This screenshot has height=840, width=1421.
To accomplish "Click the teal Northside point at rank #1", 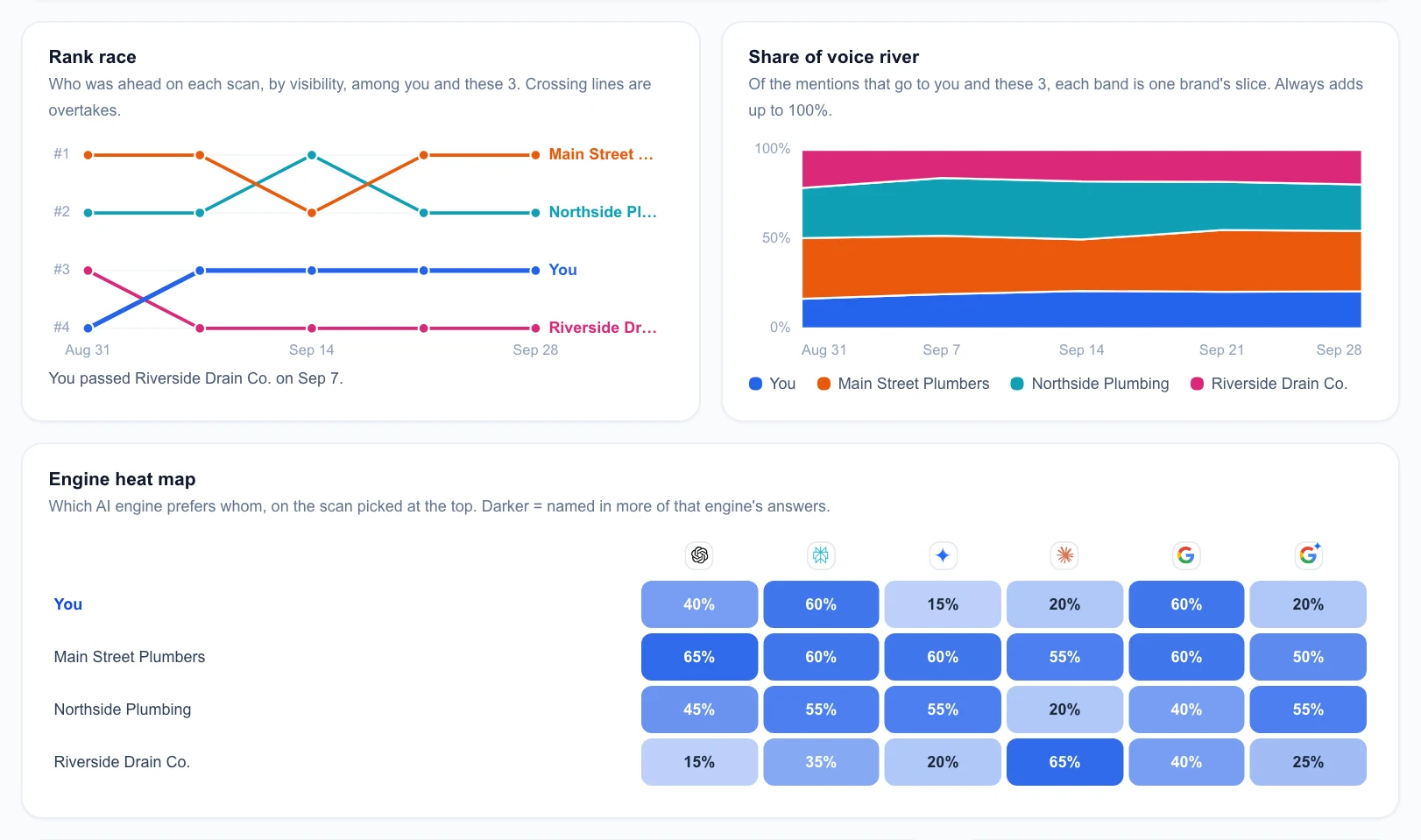I will (x=312, y=155).
